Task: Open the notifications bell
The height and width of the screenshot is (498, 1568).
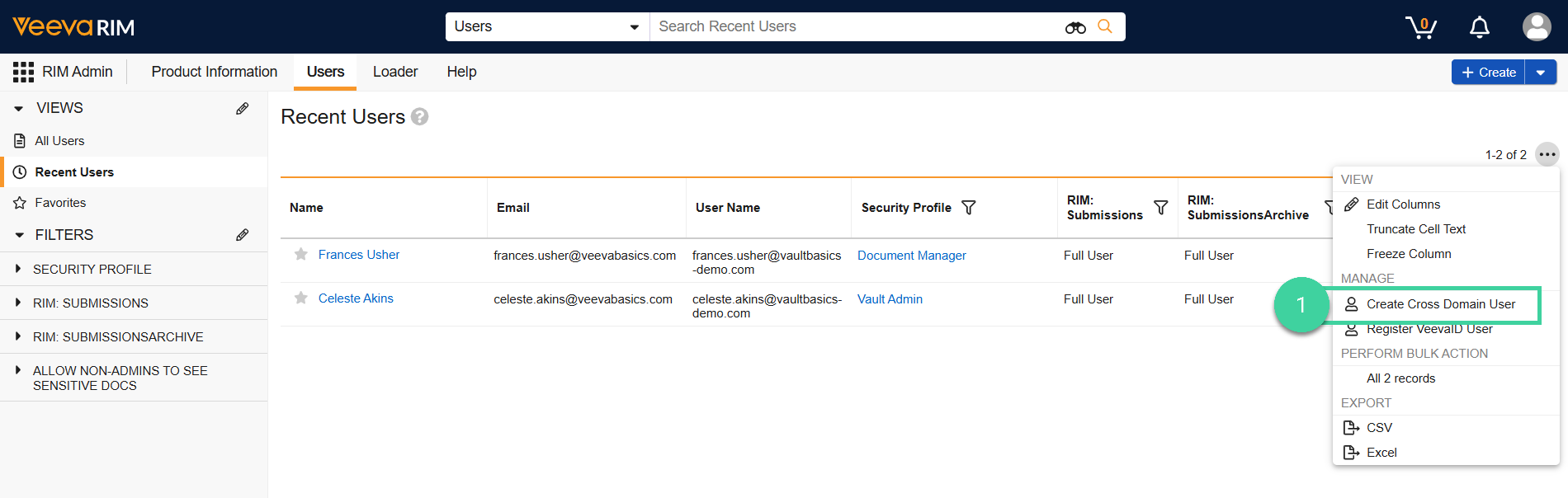Action: click(1480, 27)
